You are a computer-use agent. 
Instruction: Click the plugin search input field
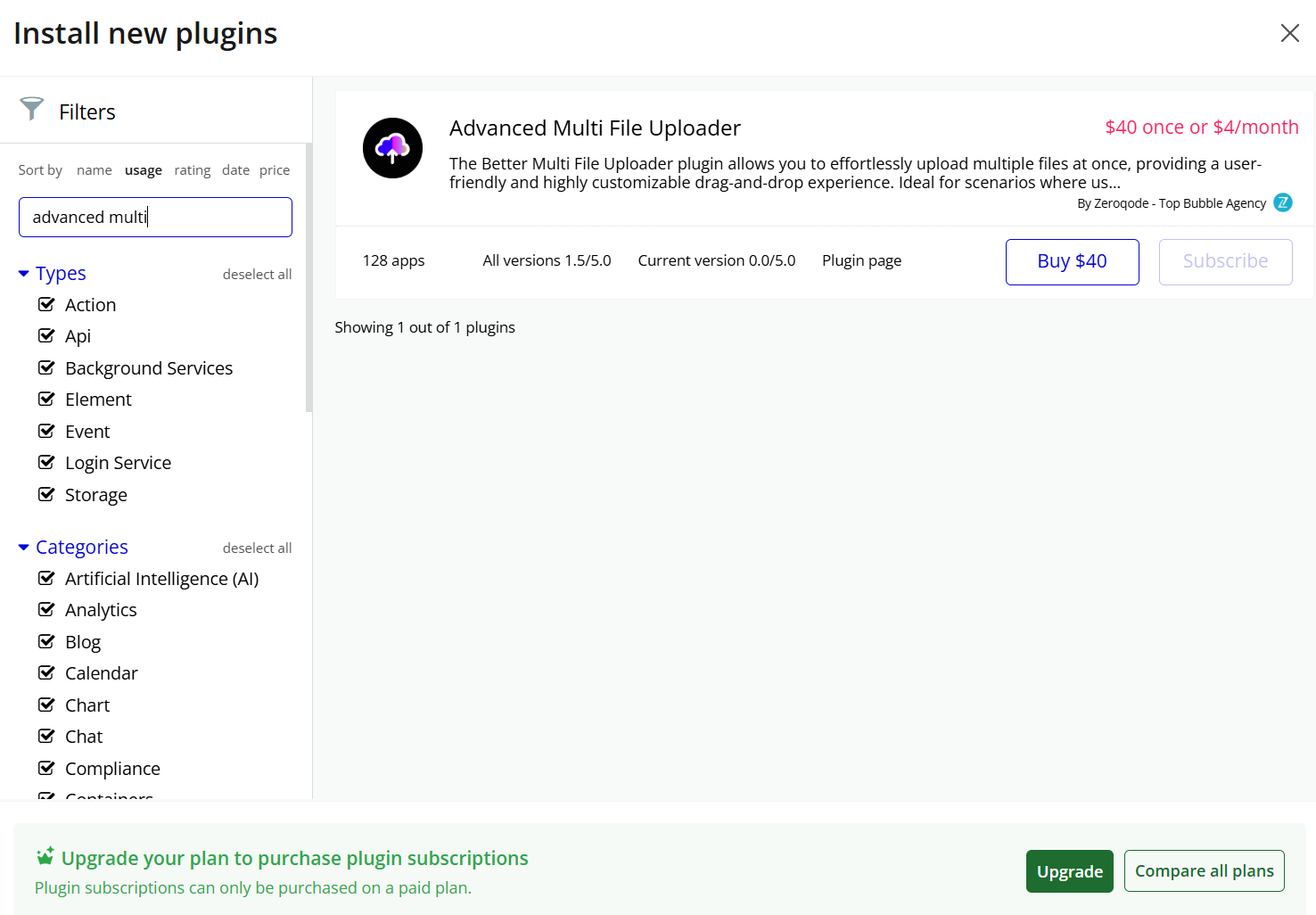(155, 217)
